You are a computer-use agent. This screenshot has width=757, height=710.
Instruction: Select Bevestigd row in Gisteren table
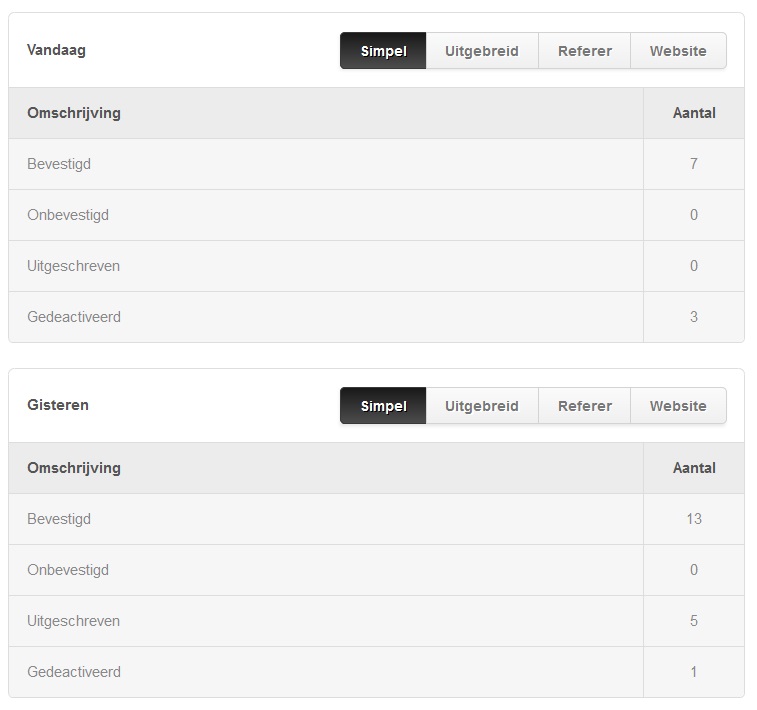point(377,519)
